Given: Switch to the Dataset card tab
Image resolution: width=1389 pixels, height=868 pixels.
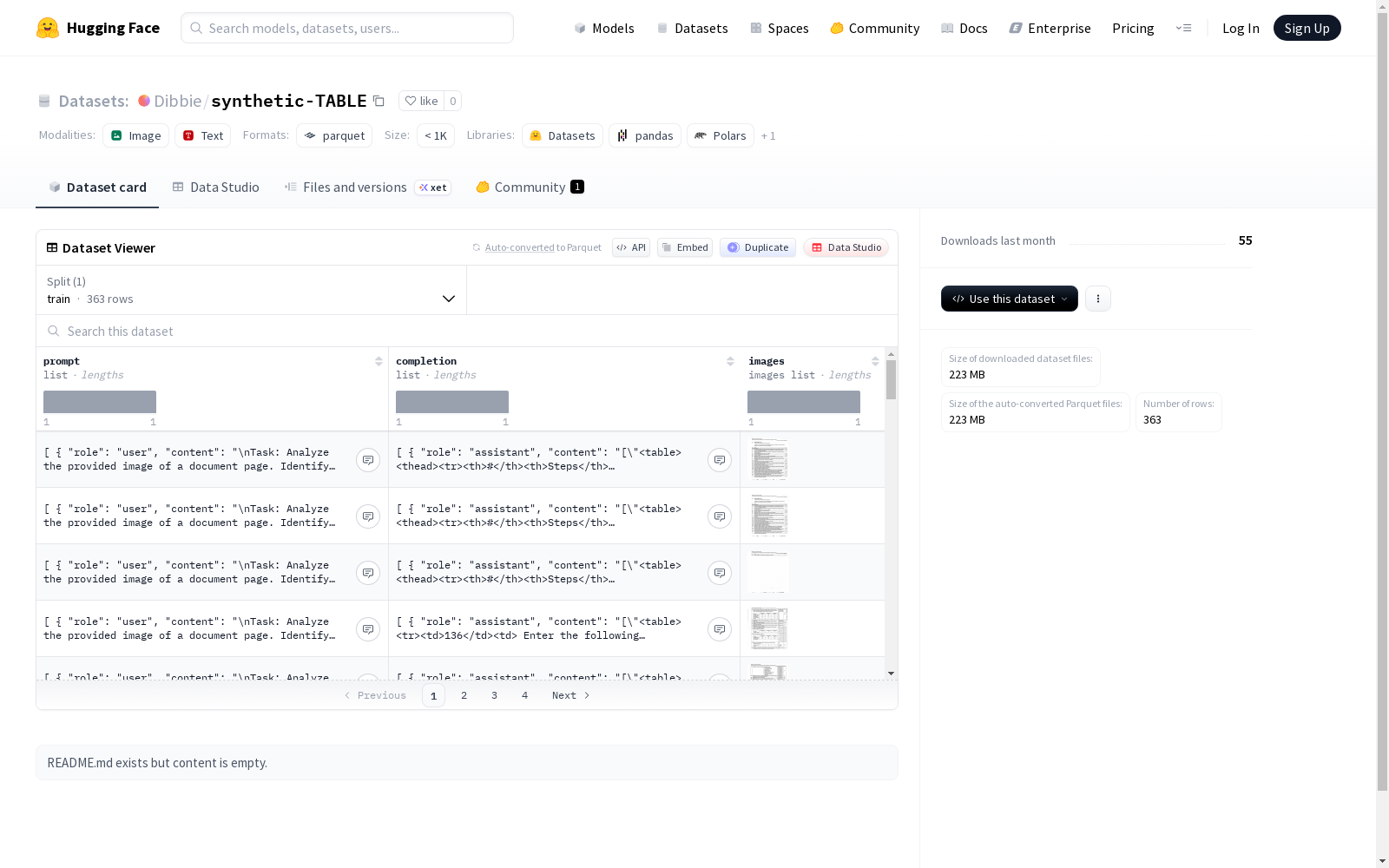Looking at the screenshot, I should click(x=97, y=187).
